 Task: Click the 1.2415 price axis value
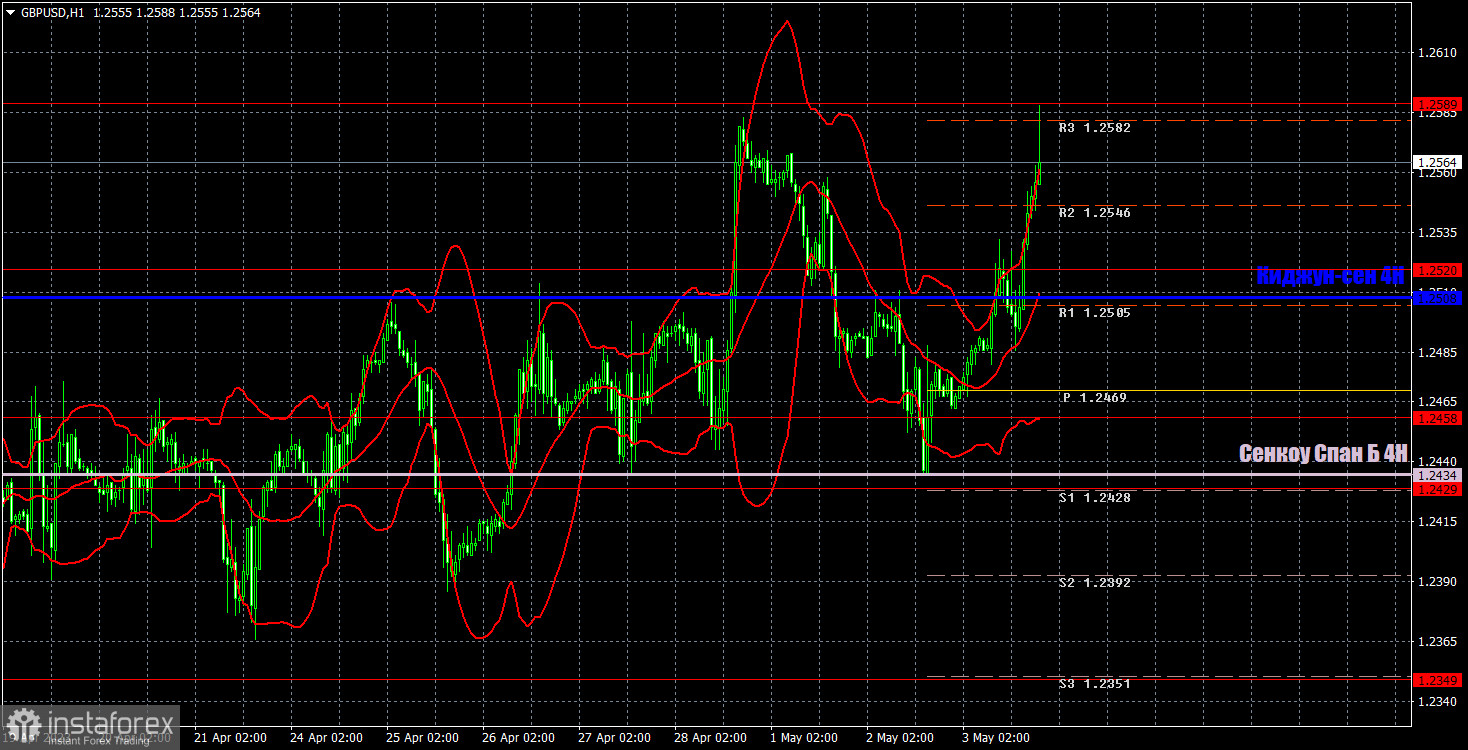coord(1437,522)
